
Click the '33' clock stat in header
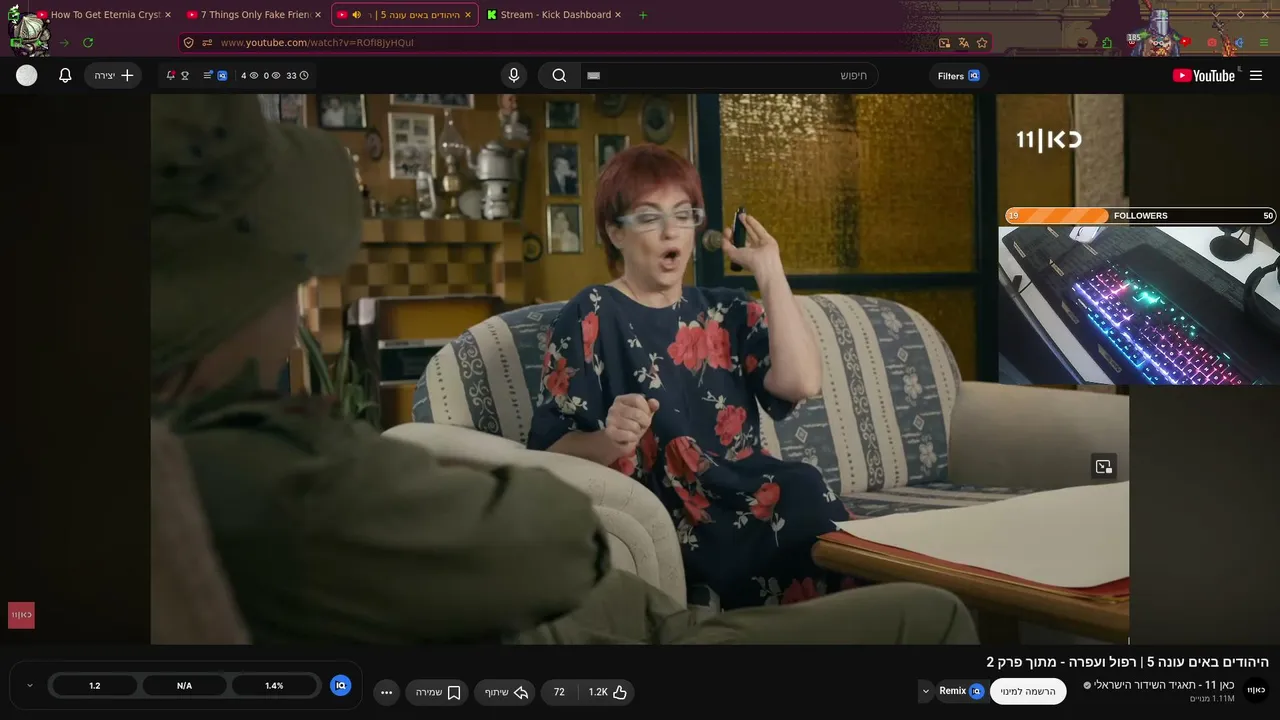[297, 75]
